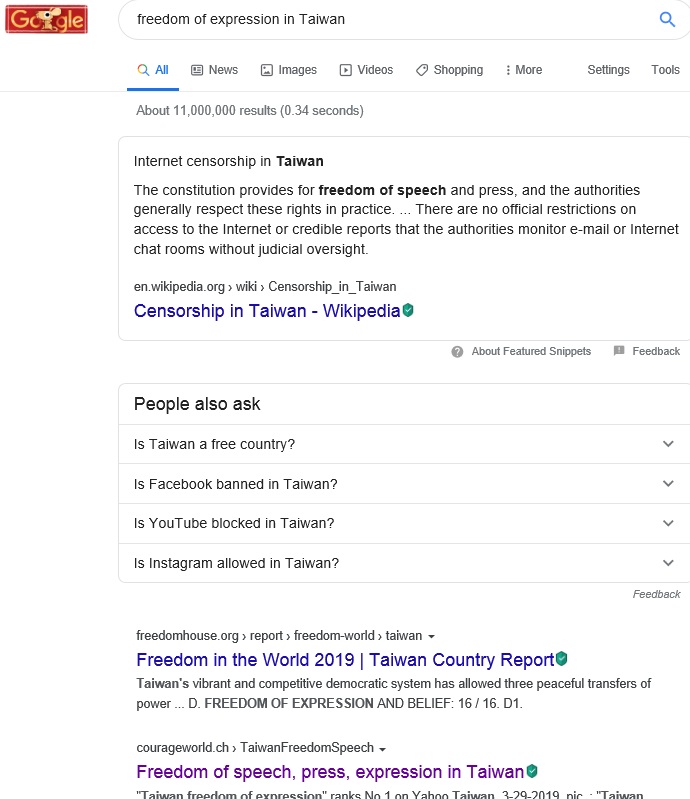690x799 pixels.
Task: Click the three-dot More icon
Action: (x=508, y=70)
